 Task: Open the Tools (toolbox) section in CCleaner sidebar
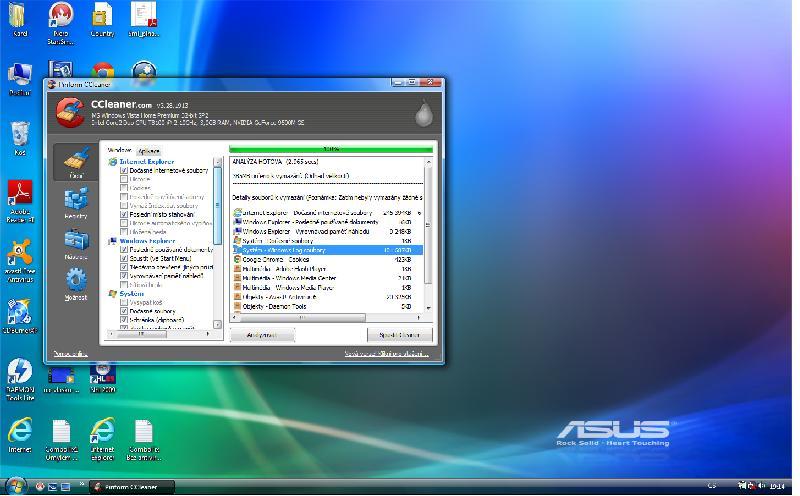[76, 243]
